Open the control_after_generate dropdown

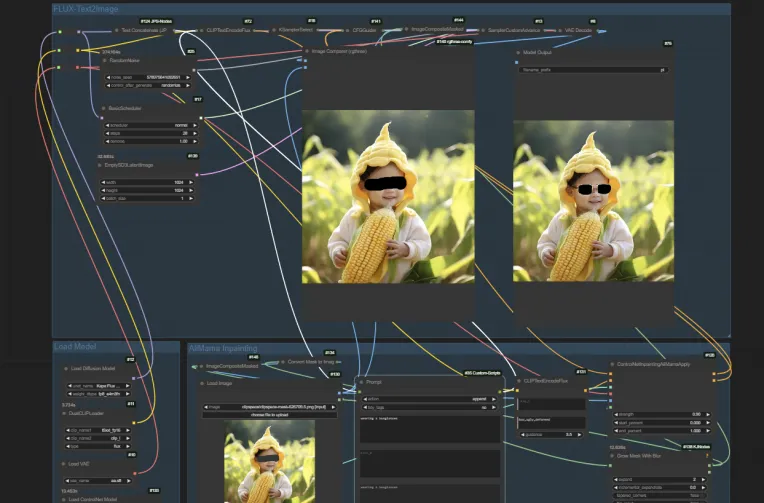(148, 85)
